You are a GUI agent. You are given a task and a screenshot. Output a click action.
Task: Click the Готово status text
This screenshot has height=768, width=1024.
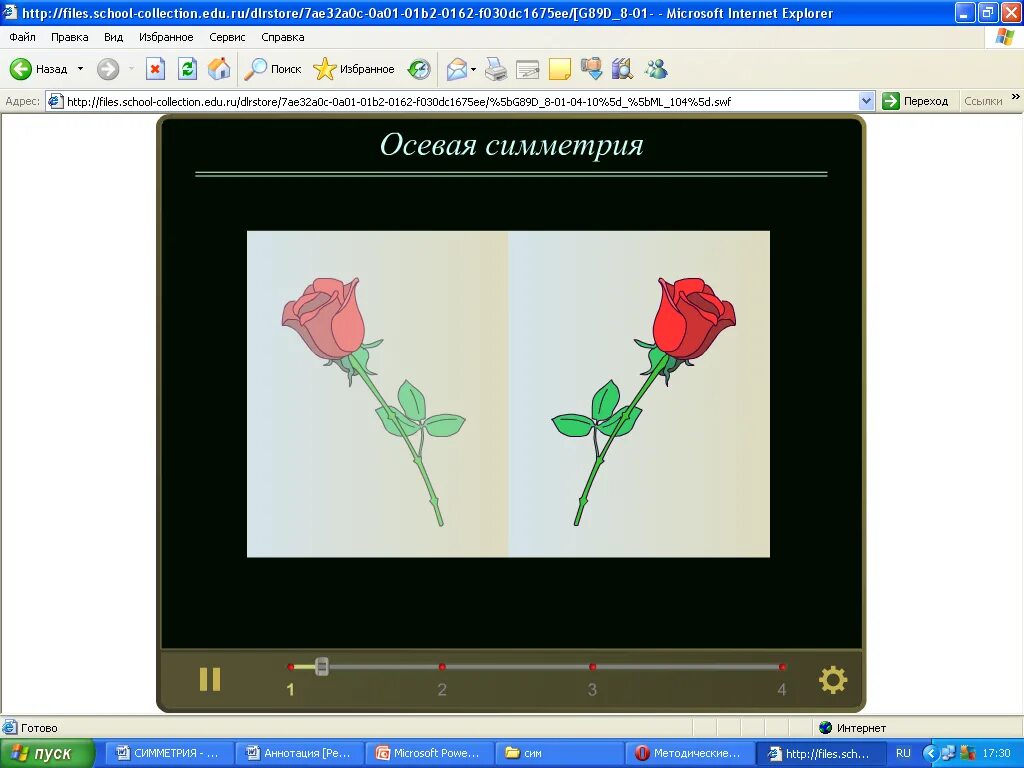coord(39,728)
